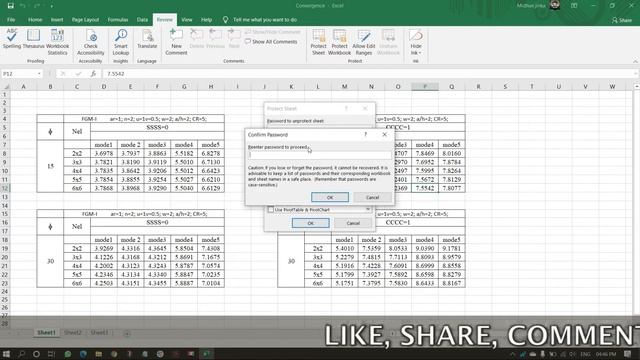Switch to the Formulas tab
Screen dimensions: 640x360
118,20
